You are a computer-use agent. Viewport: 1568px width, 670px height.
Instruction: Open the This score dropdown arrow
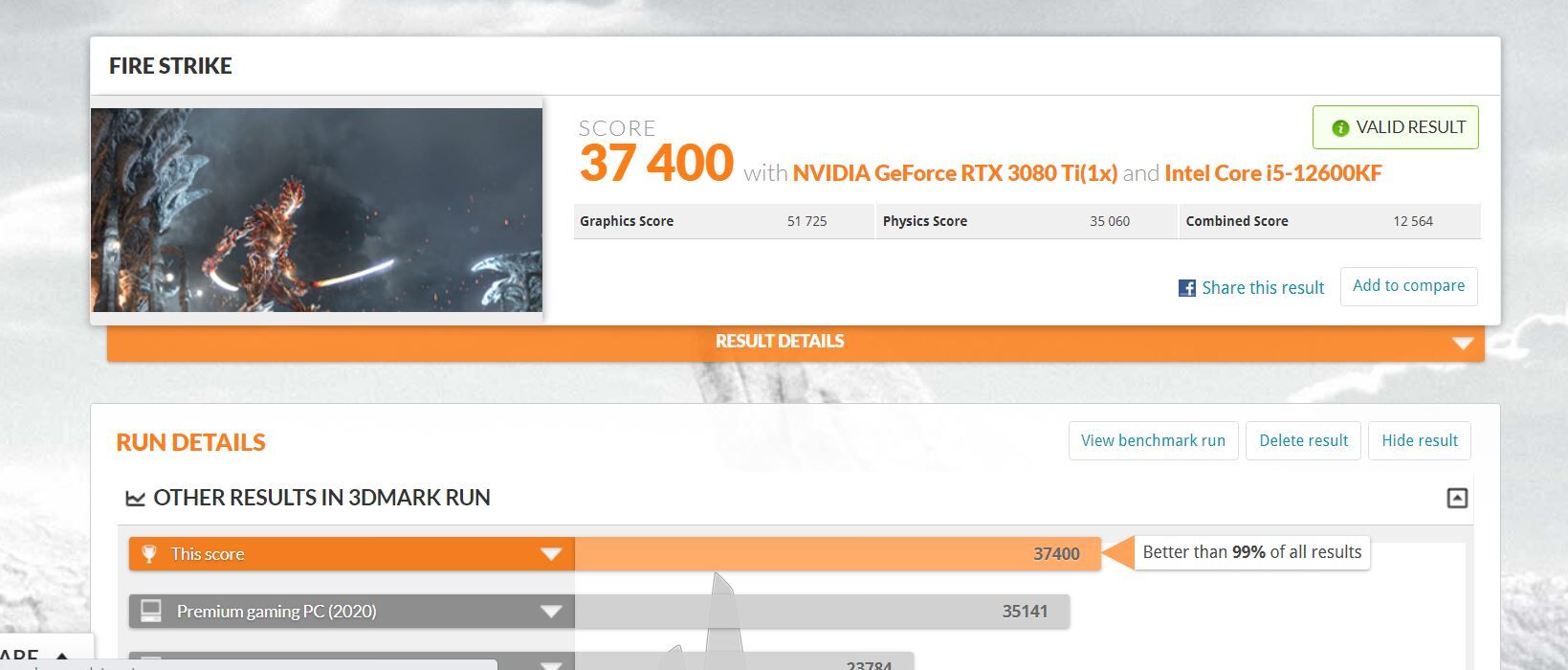tap(551, 554)
